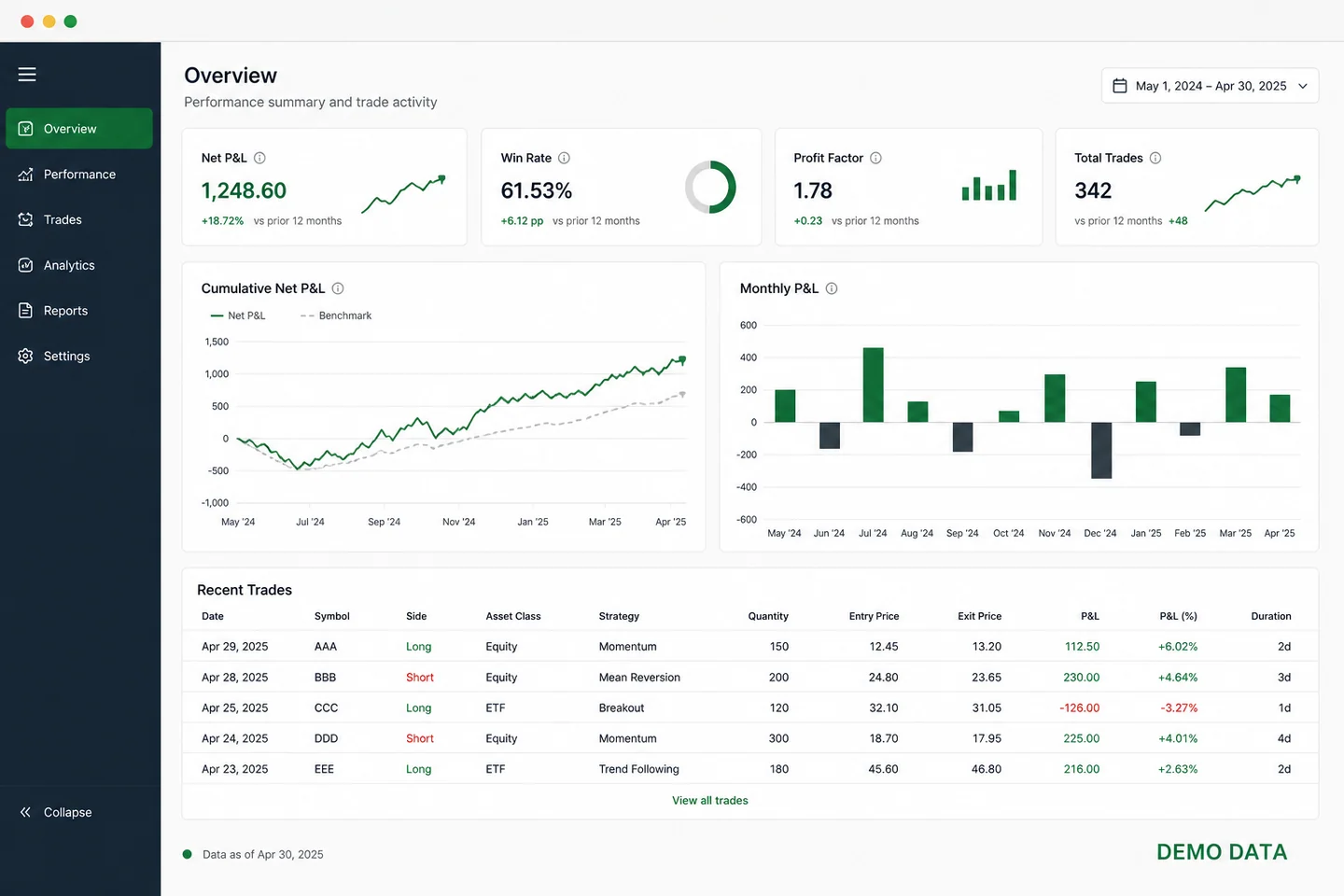Click the Entry Price column header
This screenshot has width=1344, height=896.
tap(874, 616)
